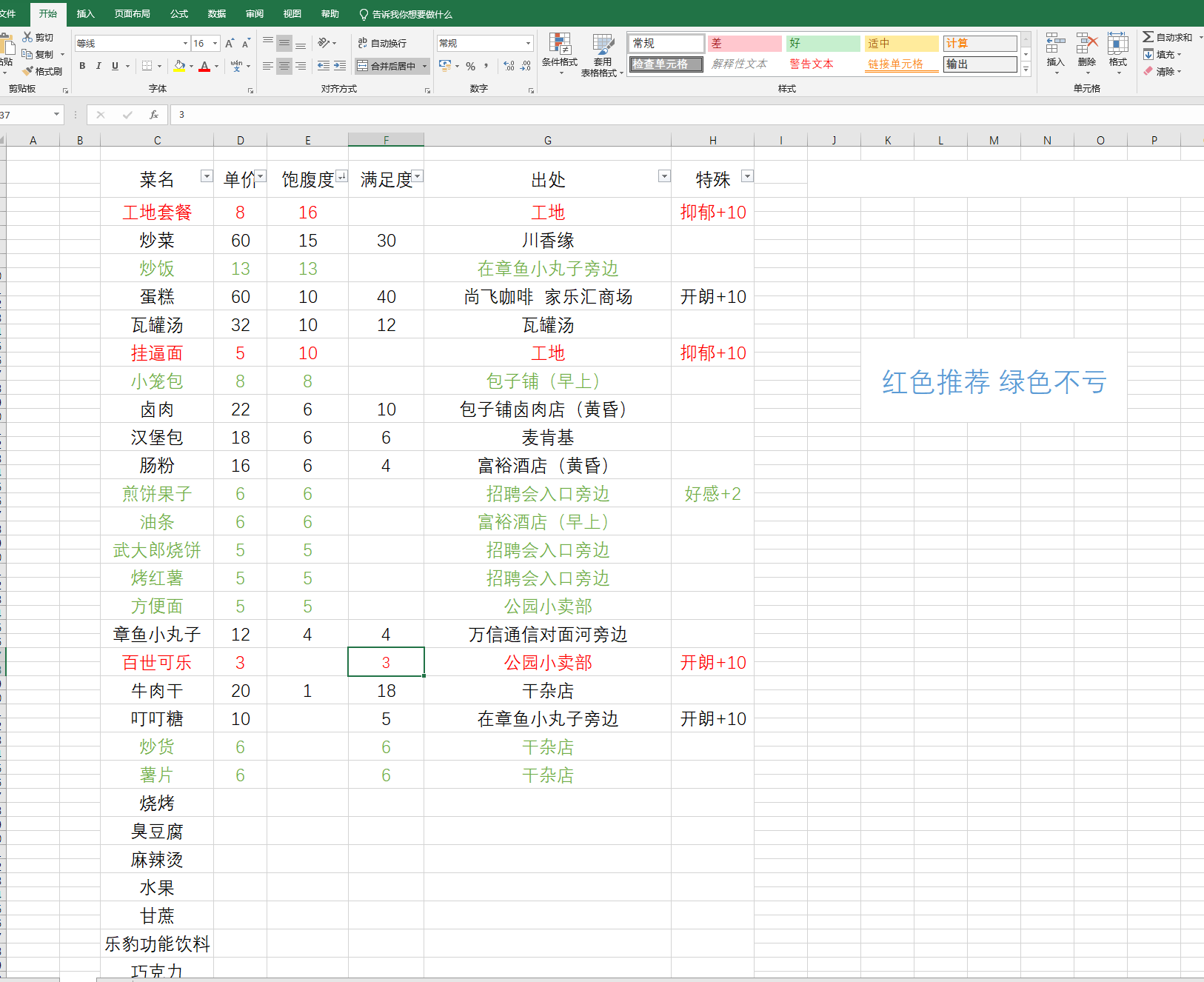Screen dimensions: 1204x982
Task: Open the 字体 group dialog launcher
Action: 250,90
